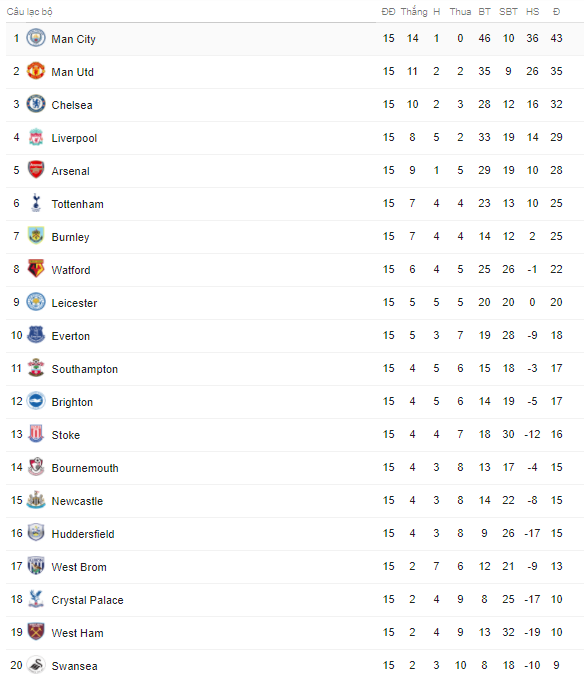This screenshot has width=584, height=679.
Task: Open the Burnley team name
Action: pos(71,237)
